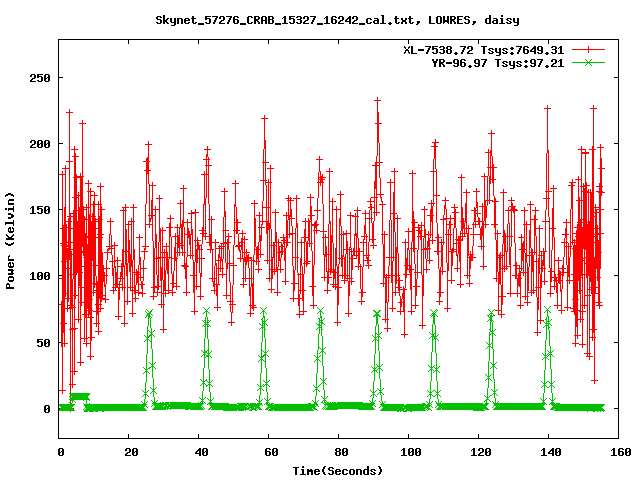This screenshot has width=640, height=480.
Task: Click the green peak near 58 seconds
Action: tap(264, 311)
